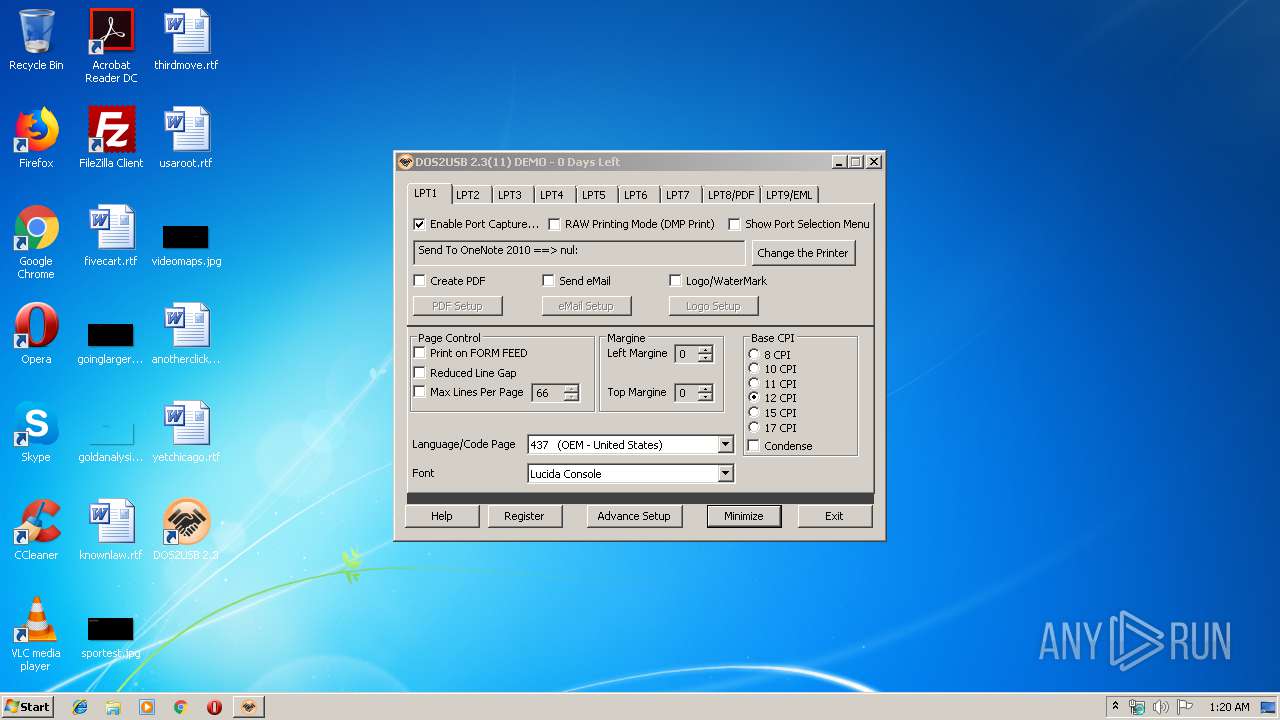Image resolution: width=1280 pixels, height=720 pixels.
Task: Click the Start button
Action: [27, 707]
